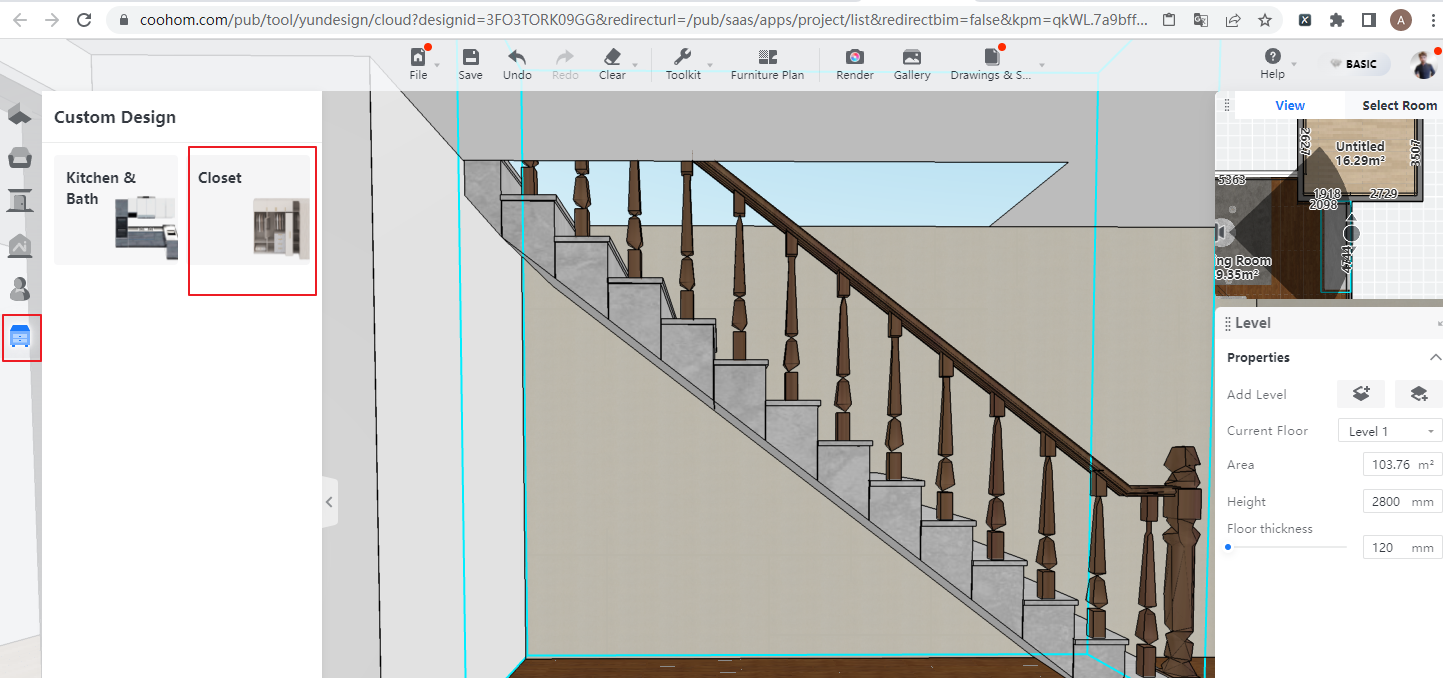Open the Kitchen & Bath category
The width and height of the screenshot is (1443, 678).
click(x=116, y=209)
